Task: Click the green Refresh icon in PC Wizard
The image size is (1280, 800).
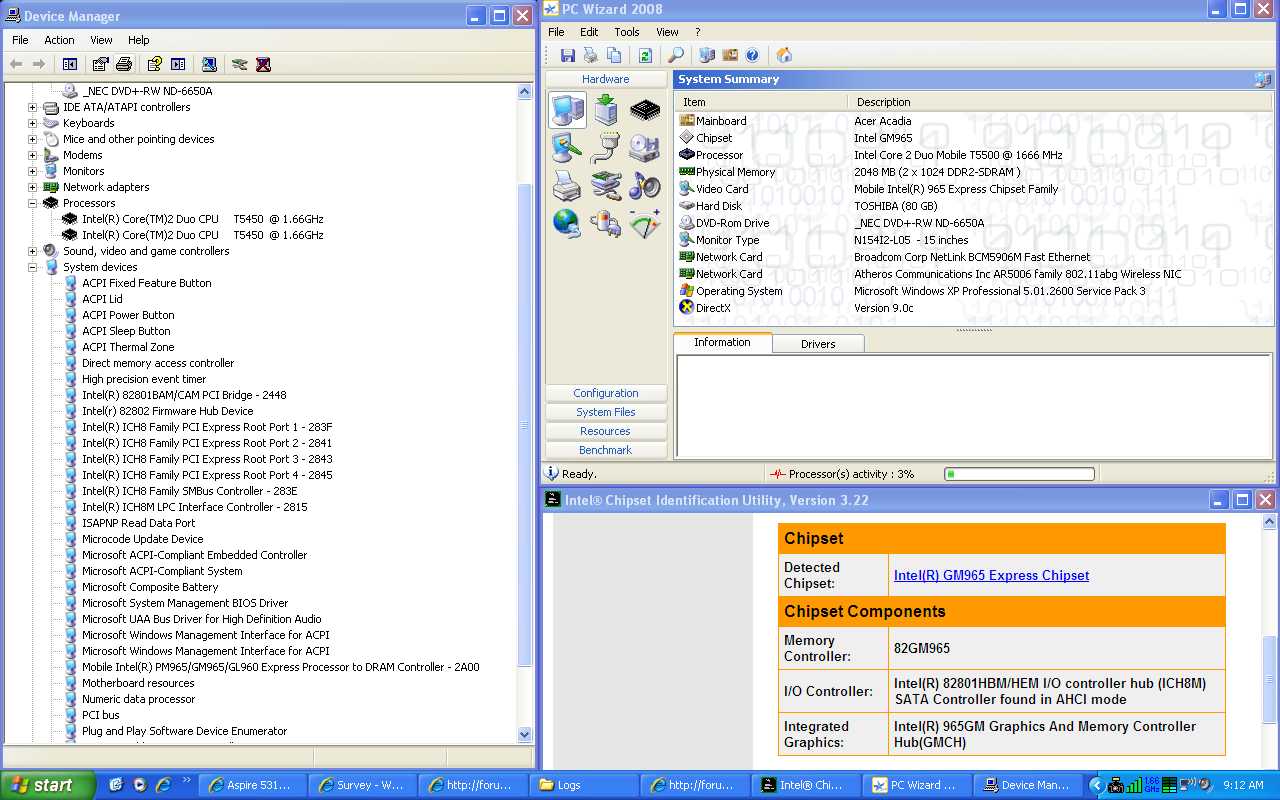Action: click(x=645, y=55)
